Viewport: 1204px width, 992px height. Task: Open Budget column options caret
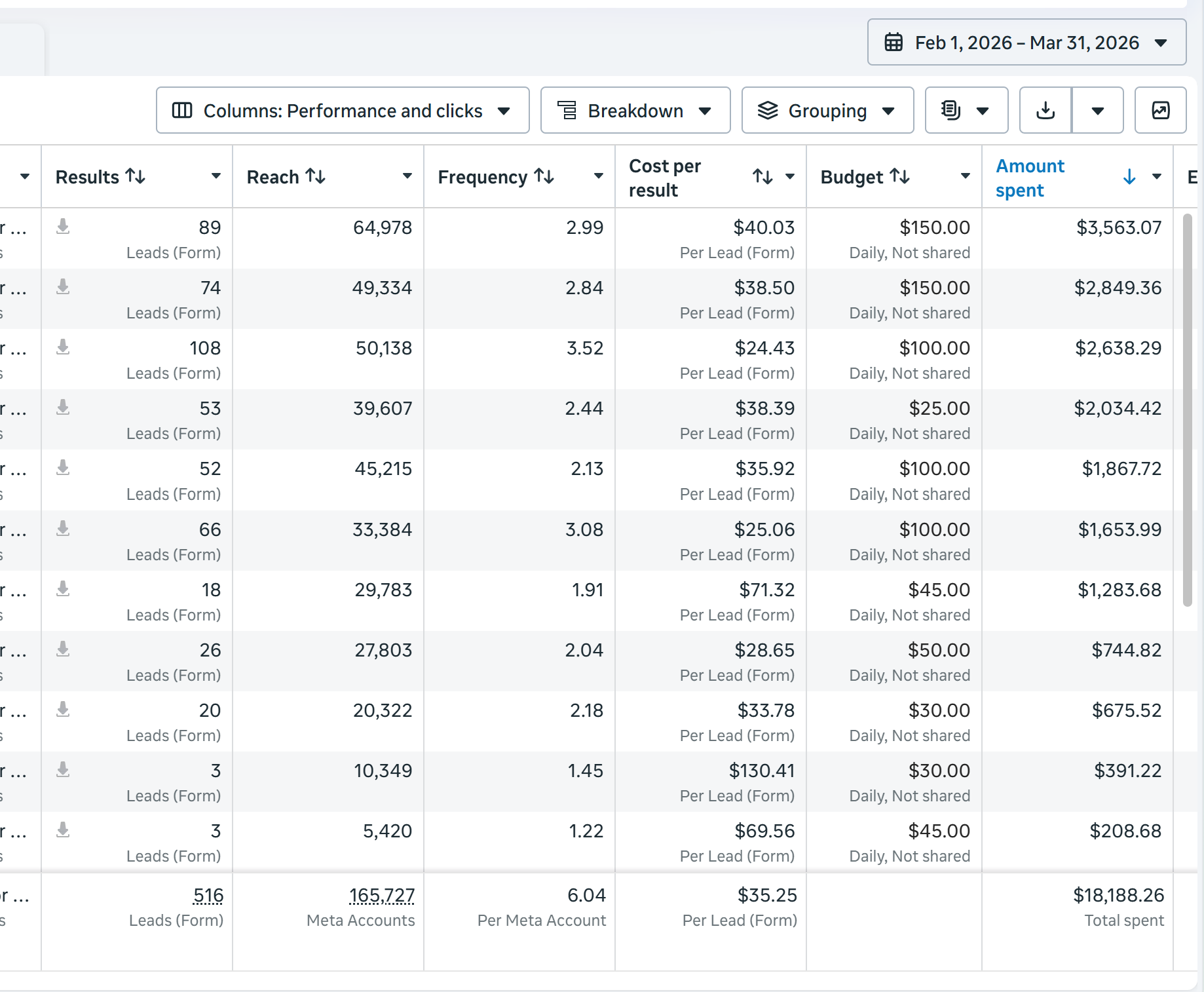pos(965,176)
